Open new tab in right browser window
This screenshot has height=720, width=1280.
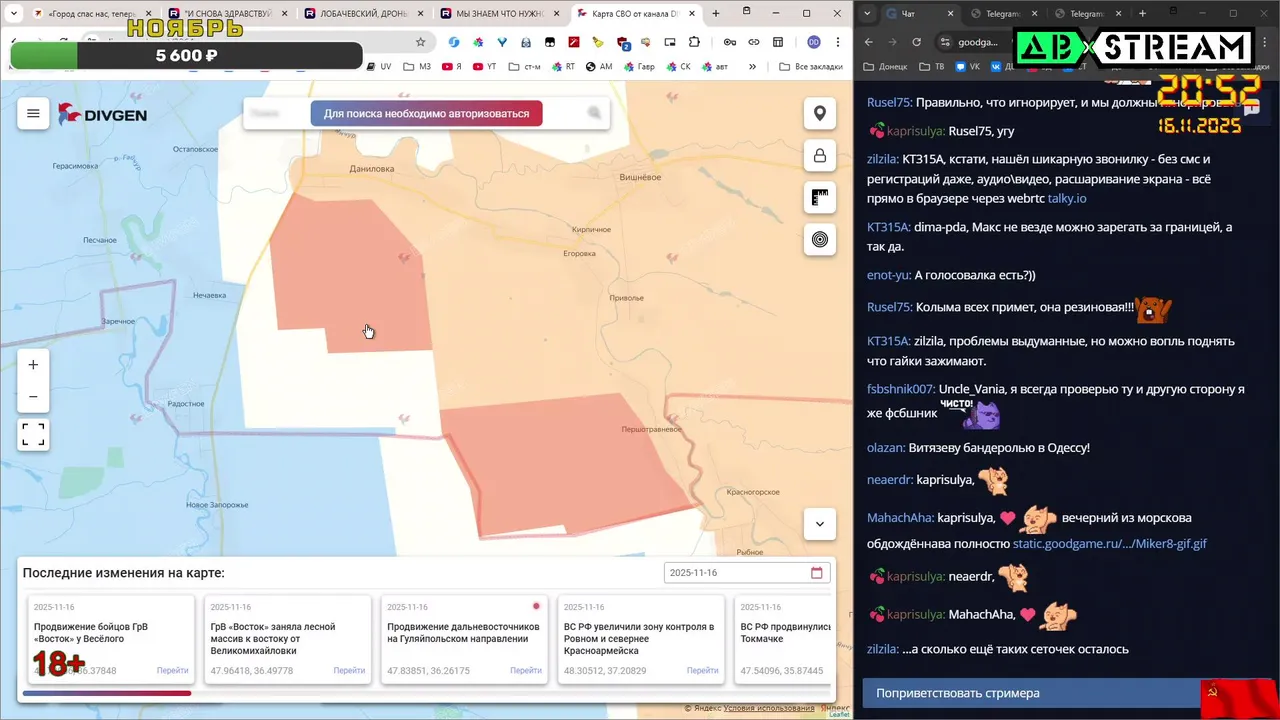[1142, 14]
